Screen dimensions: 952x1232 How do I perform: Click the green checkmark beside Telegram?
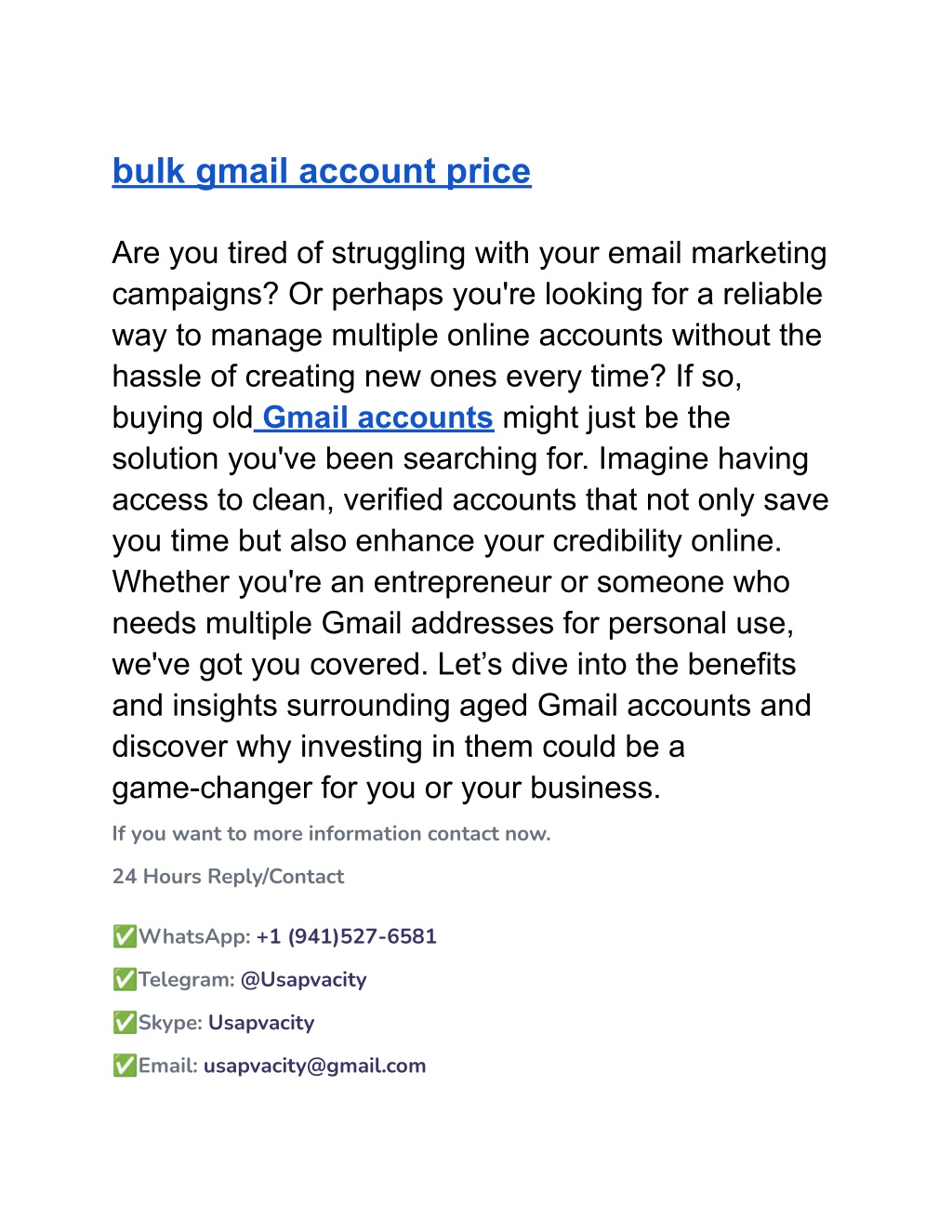(125, 979)
